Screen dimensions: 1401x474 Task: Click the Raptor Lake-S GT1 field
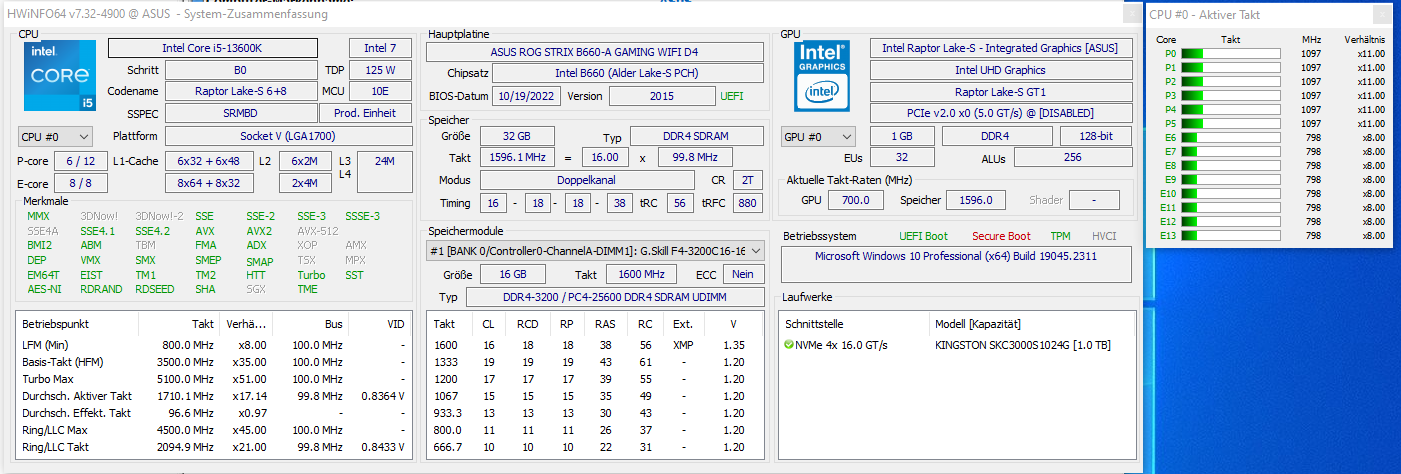coord(1000,92)
